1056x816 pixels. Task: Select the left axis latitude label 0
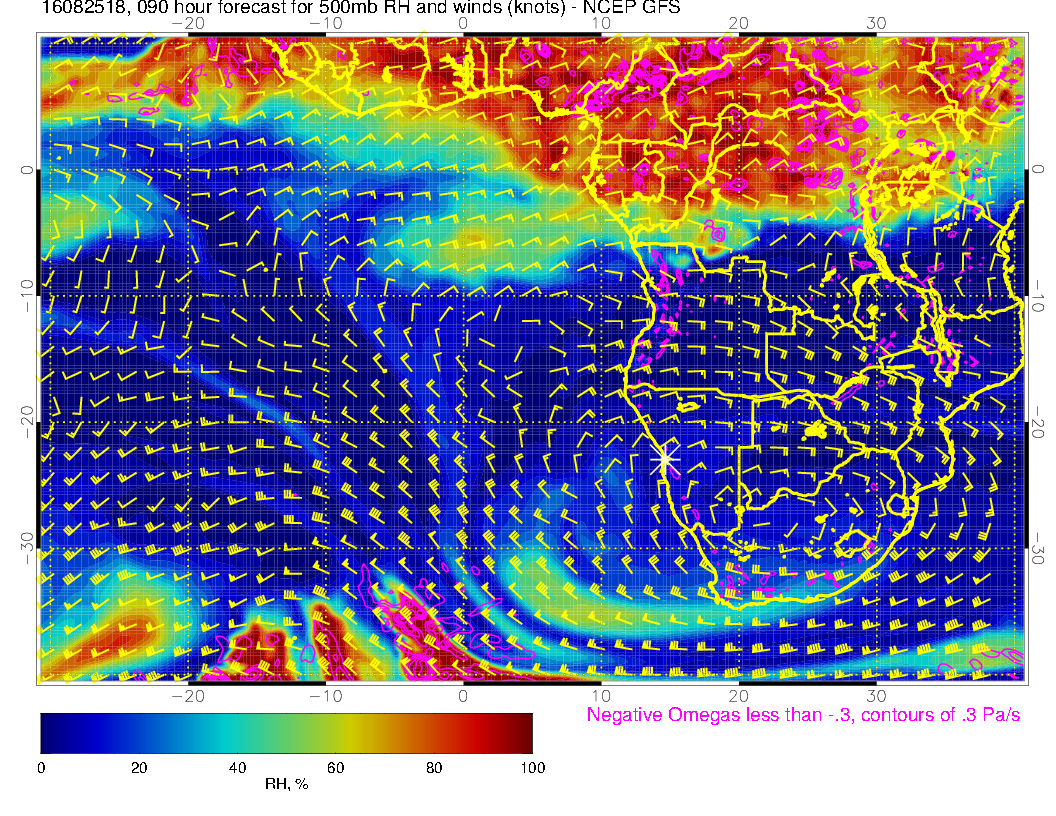(27, 170)
